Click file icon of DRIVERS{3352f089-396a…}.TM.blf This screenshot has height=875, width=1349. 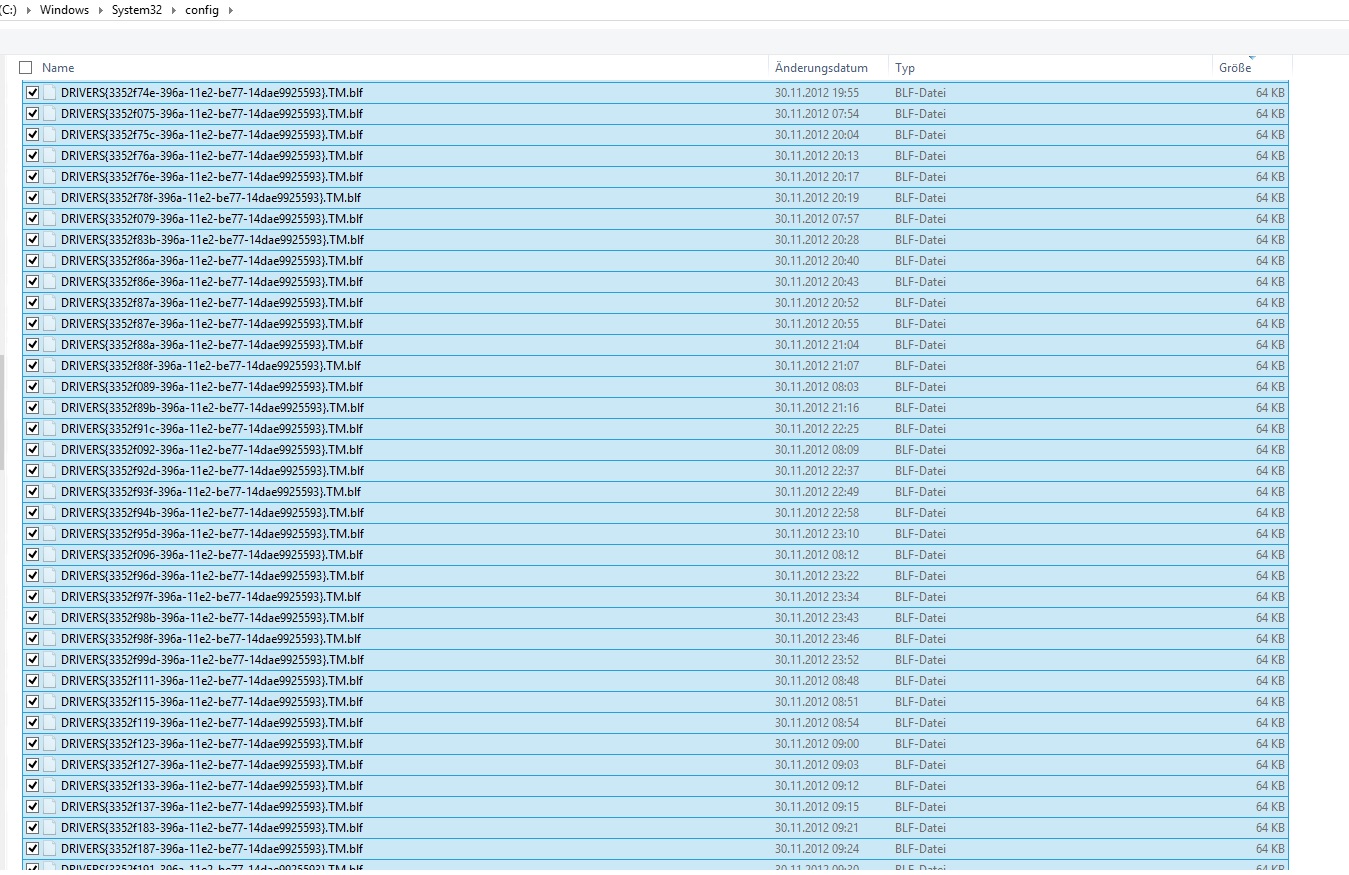[50, 387]
